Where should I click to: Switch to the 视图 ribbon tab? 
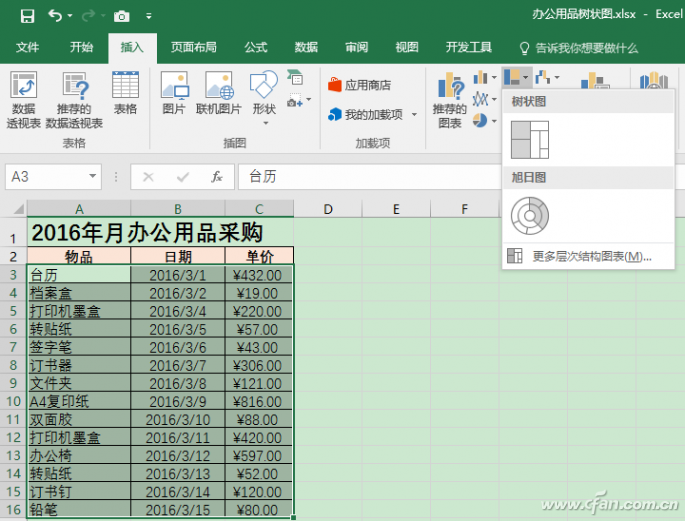tap(407, 47)
